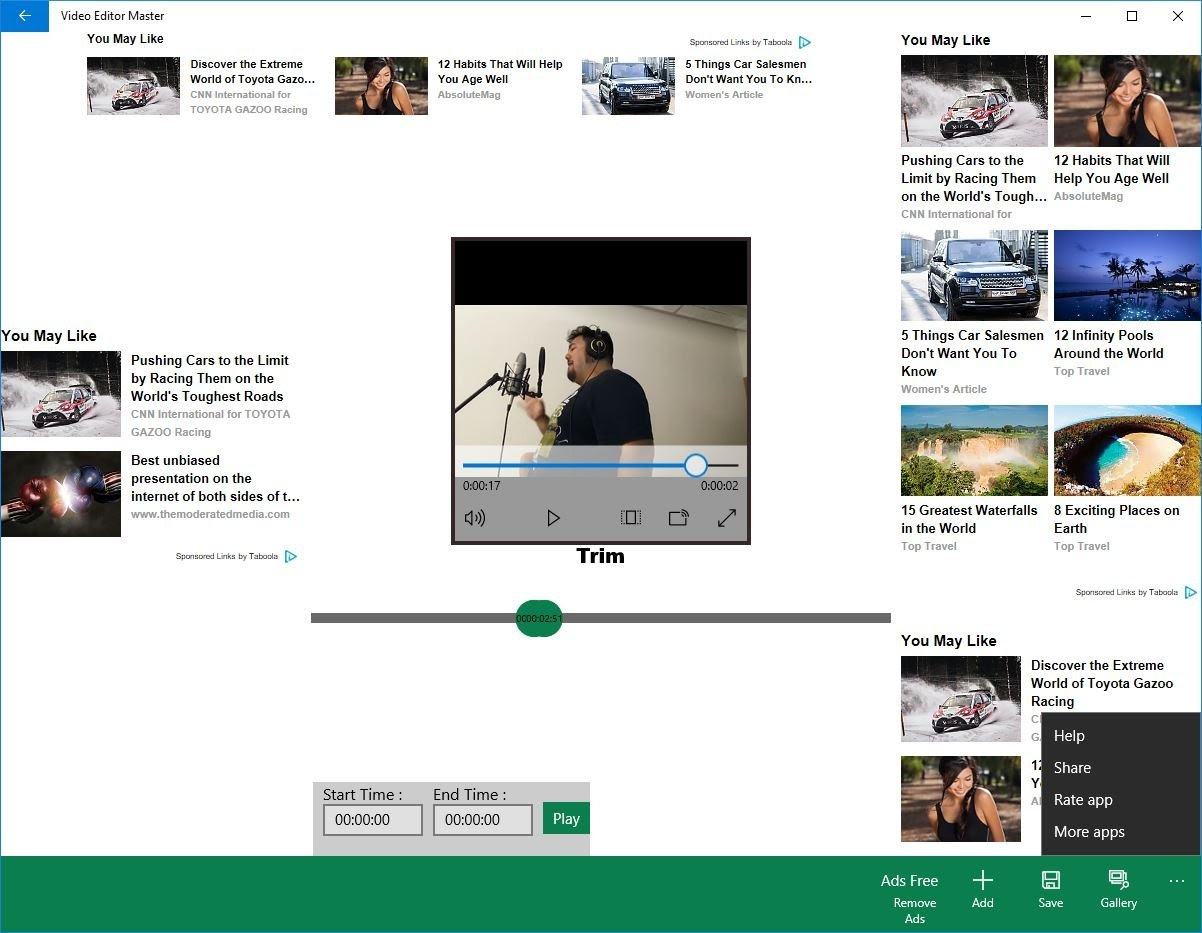Viewport: 1202px width, 933px height.
Task: Click the green Play button
Action: coord(566,818)
